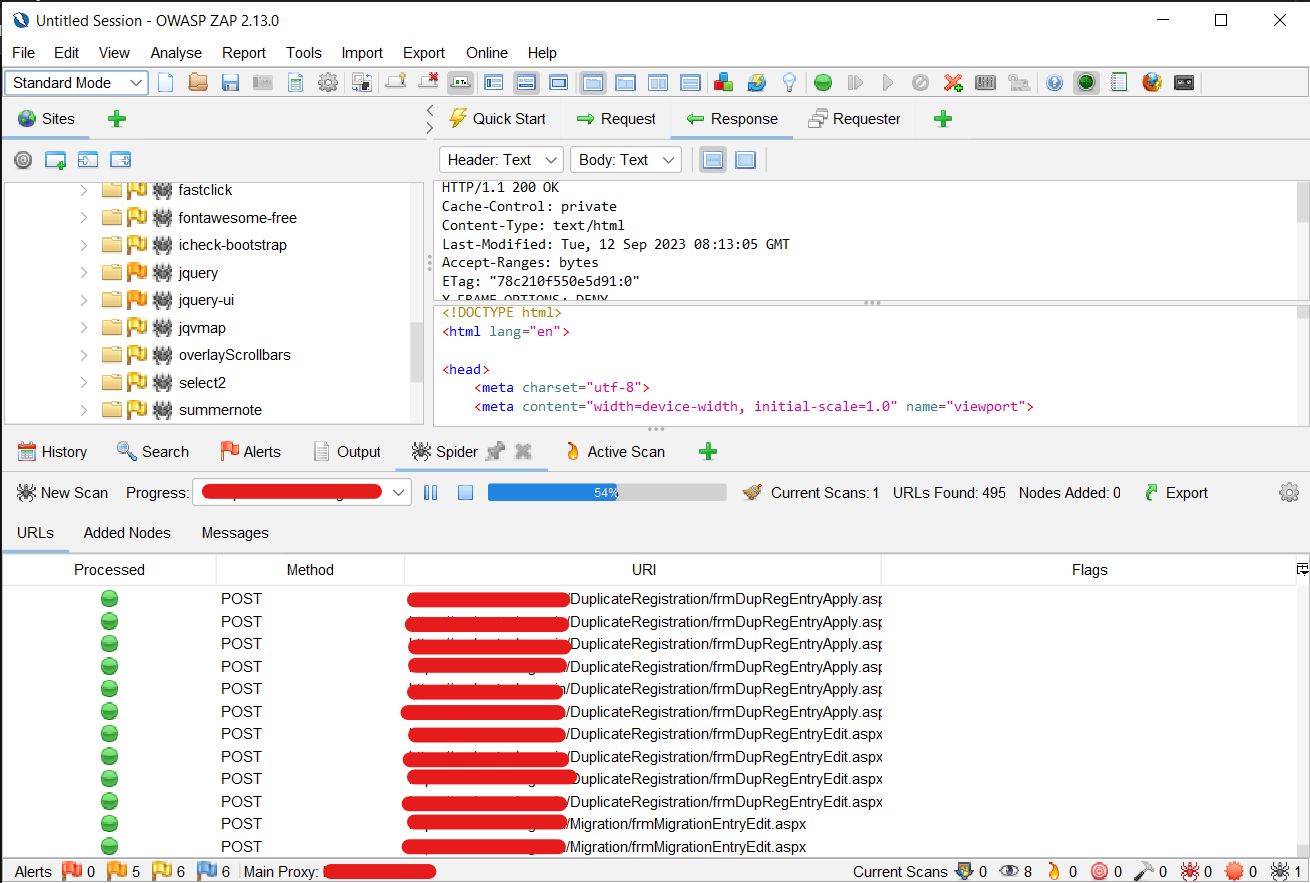Image resolution: width=1310 pixels, height=883 pixels.
Task: Click the Persist Session floppy disk icon
Action: pos(230,83)
